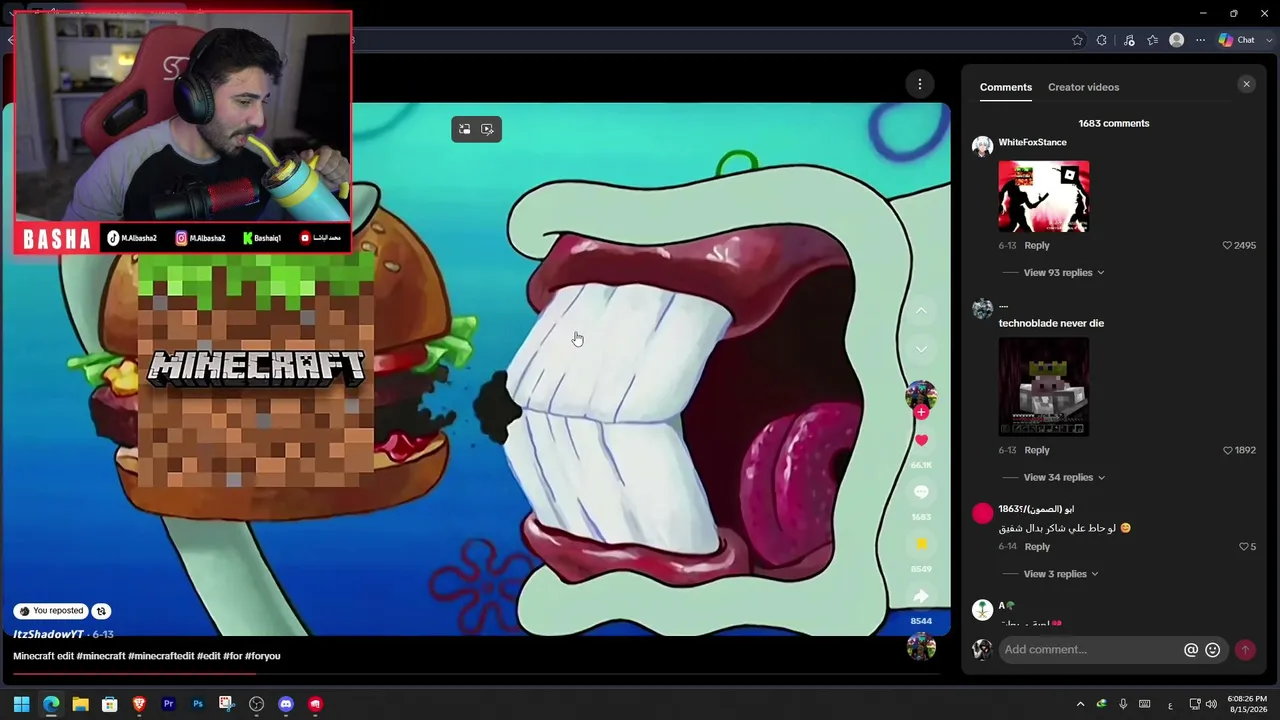Open the browser Settings and more menu
The height and width of the screenshot is (720, 1280).
pos(1200,40)
